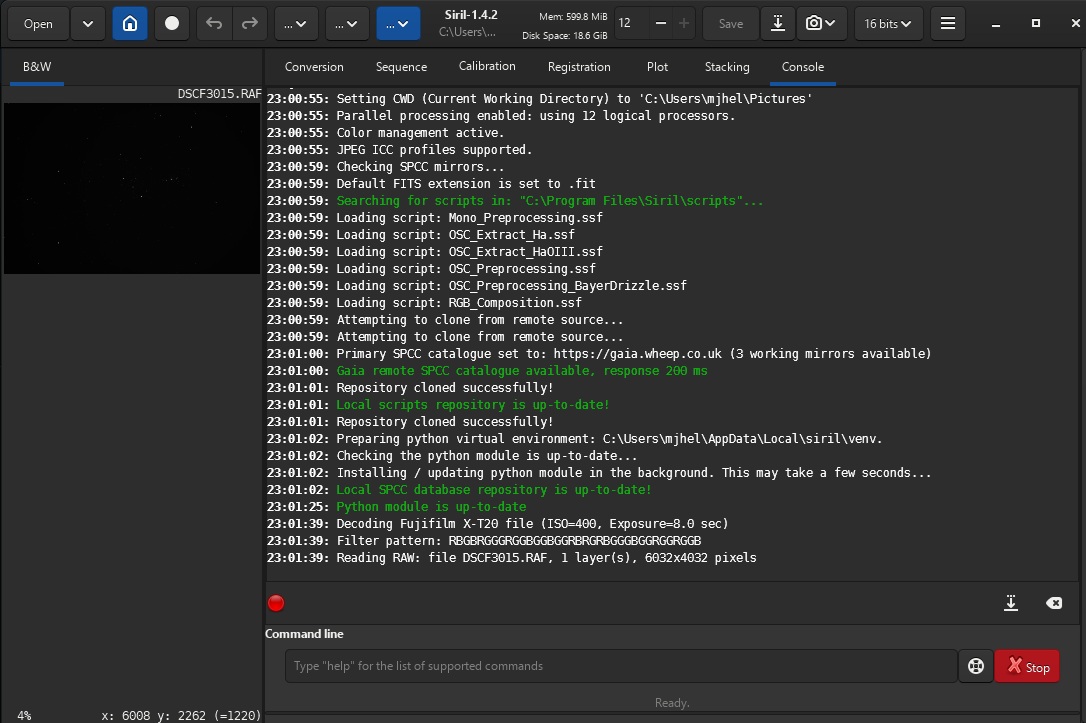Select the Calibration tab
The width and height of the screenshot is (1086, 723).
coord(487,67)
